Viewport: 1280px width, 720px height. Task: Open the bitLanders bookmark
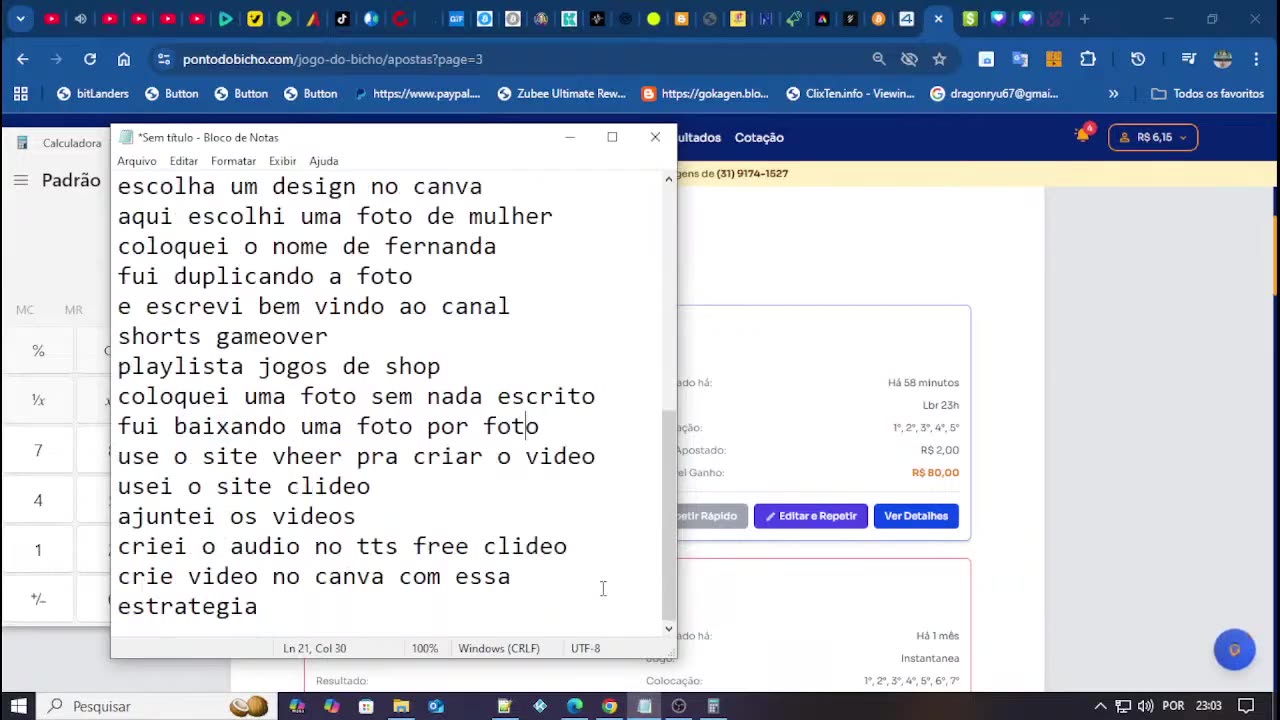click(93, 93)
